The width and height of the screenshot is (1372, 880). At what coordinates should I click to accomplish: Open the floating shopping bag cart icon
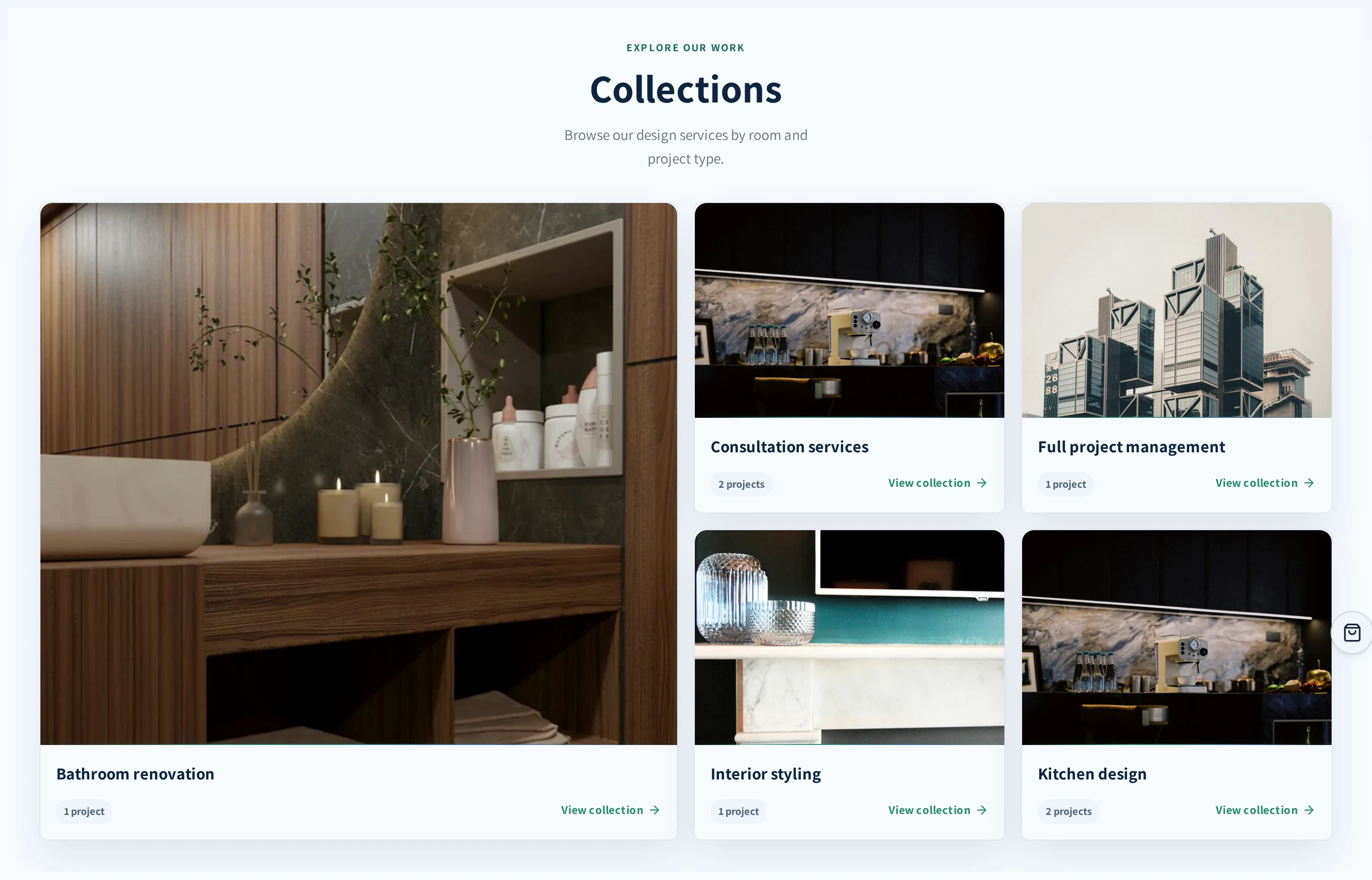(x=1352, y=633)
